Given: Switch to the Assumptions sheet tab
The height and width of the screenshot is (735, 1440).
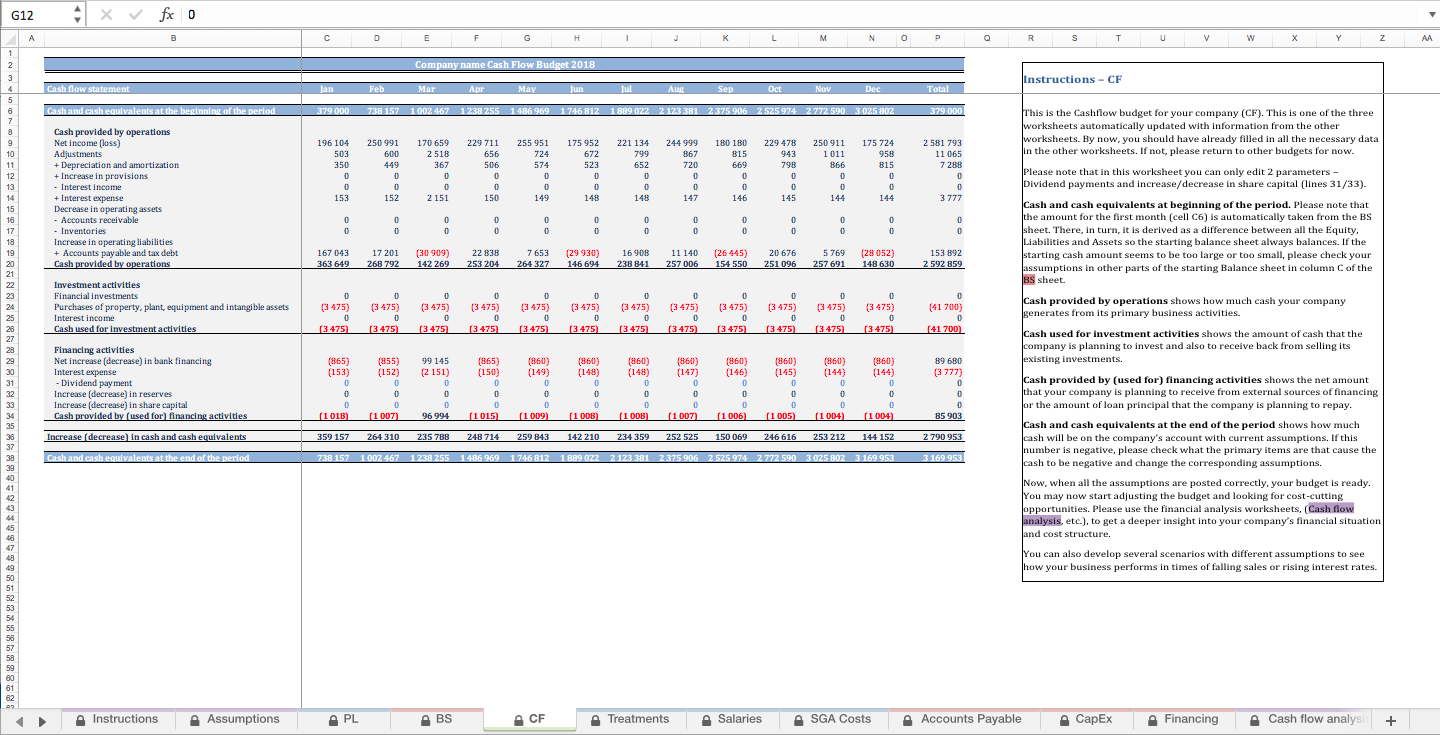Looking at the screenshot, I should point(233,719).
